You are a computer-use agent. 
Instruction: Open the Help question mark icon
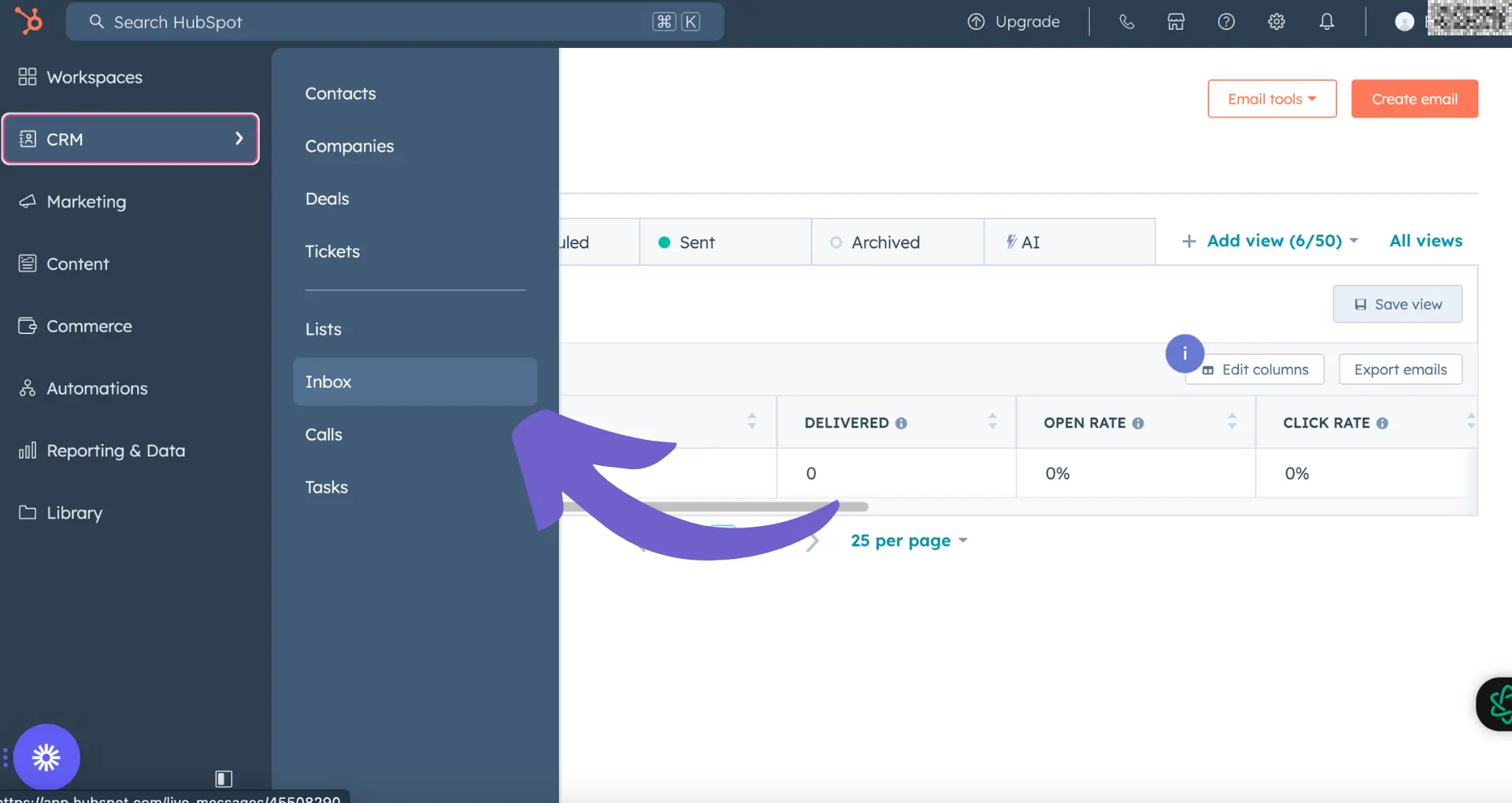(1226, 22)
